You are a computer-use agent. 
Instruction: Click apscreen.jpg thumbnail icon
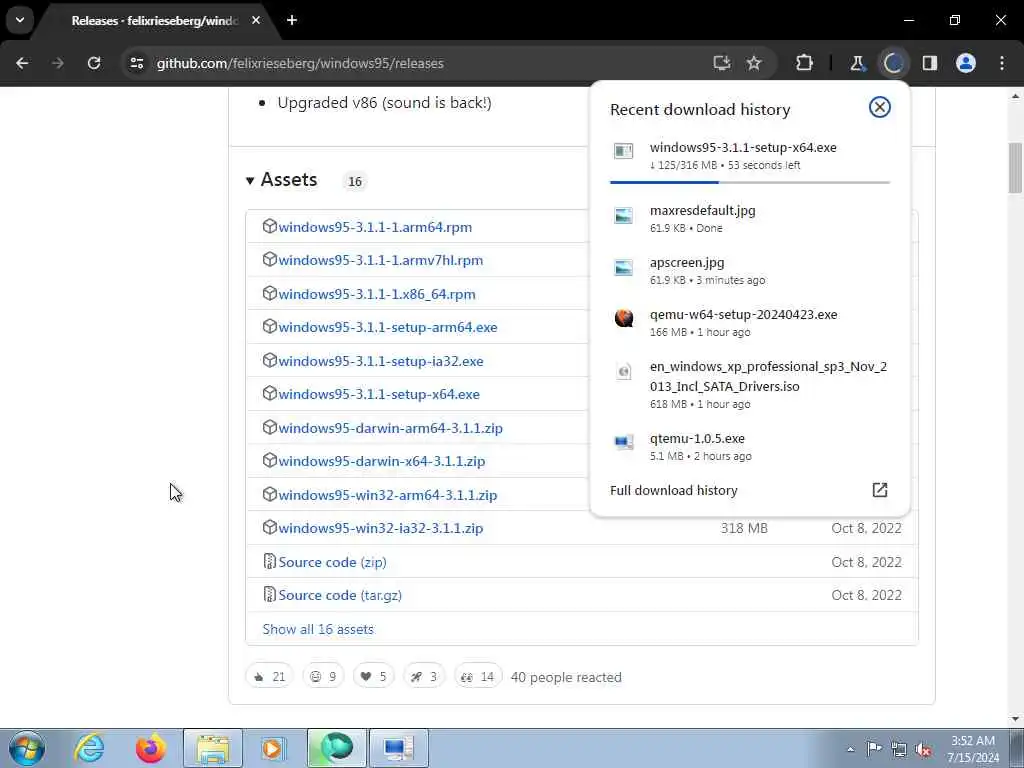[x=623, y=267]
